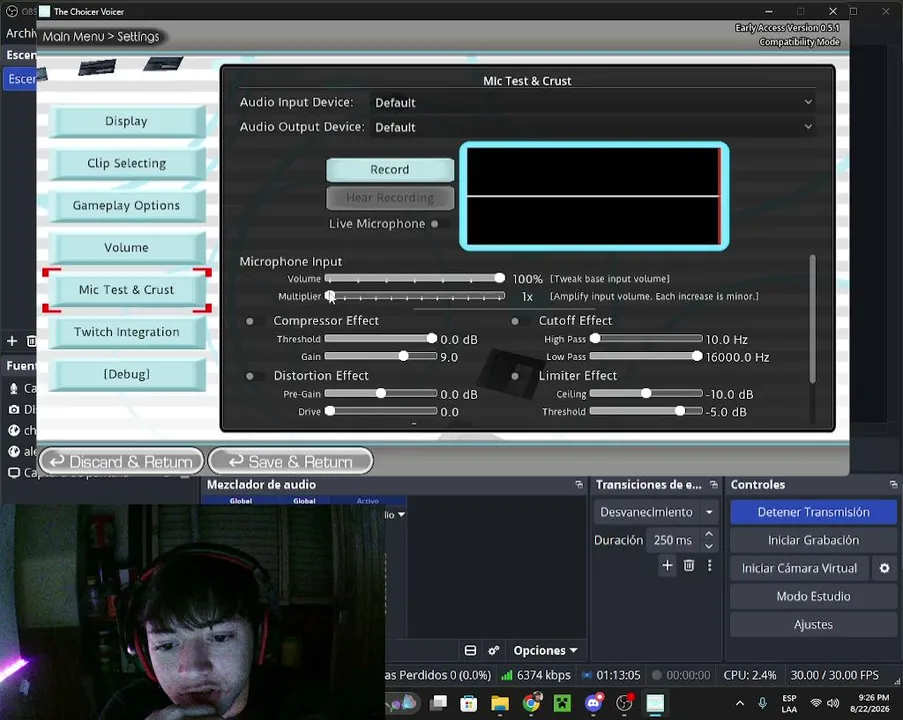
Task: Expand hidden system tray icons chevron
Action: coord(740,703)
